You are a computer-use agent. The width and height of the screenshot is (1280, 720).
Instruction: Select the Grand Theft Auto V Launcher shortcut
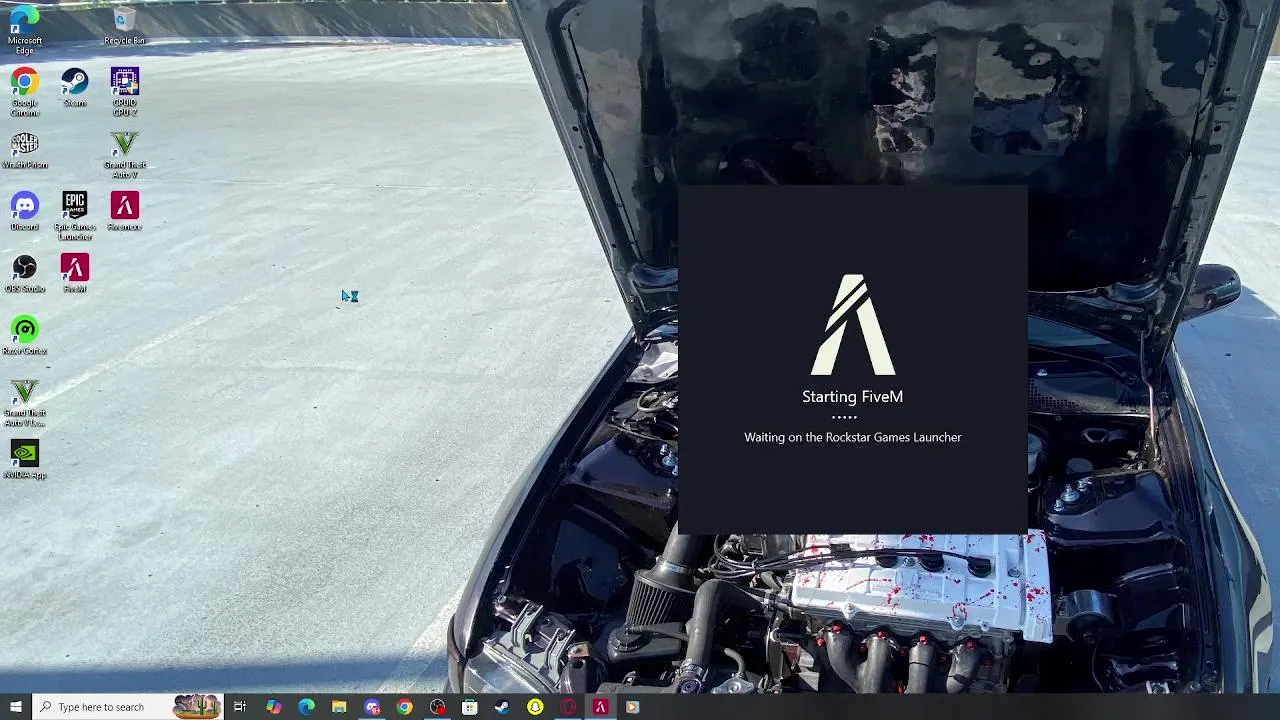[24, 402]
